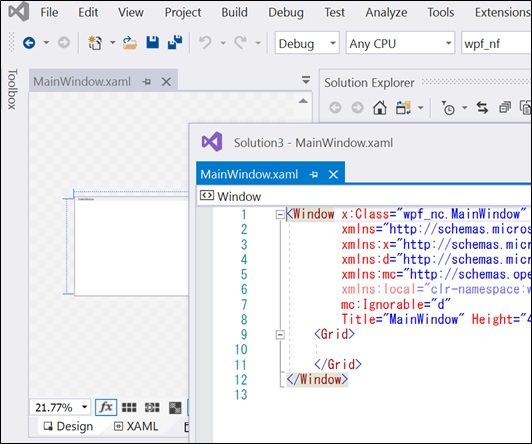Open the redo history dropdown

tap(258, 43)
